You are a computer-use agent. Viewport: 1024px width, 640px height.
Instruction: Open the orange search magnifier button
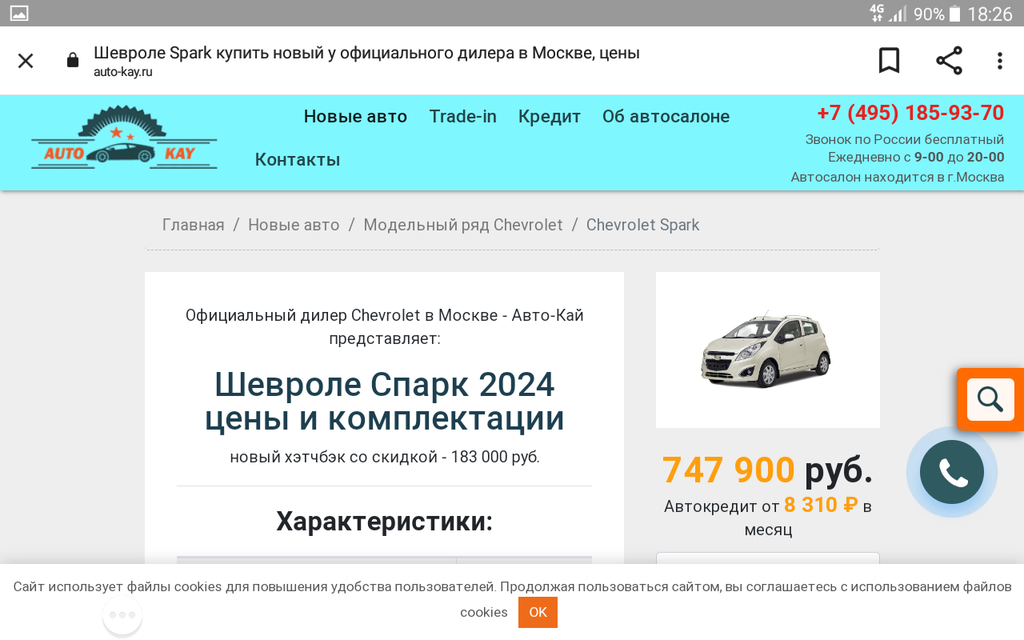(990, 399)
